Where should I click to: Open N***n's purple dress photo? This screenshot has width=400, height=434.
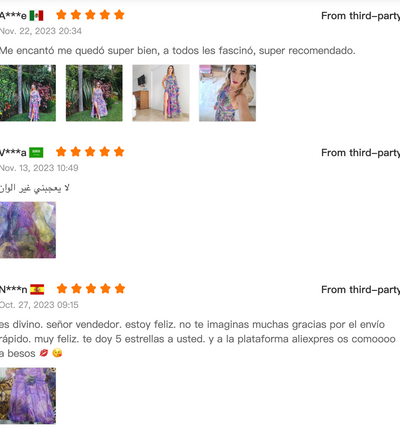tap(28, 396)
